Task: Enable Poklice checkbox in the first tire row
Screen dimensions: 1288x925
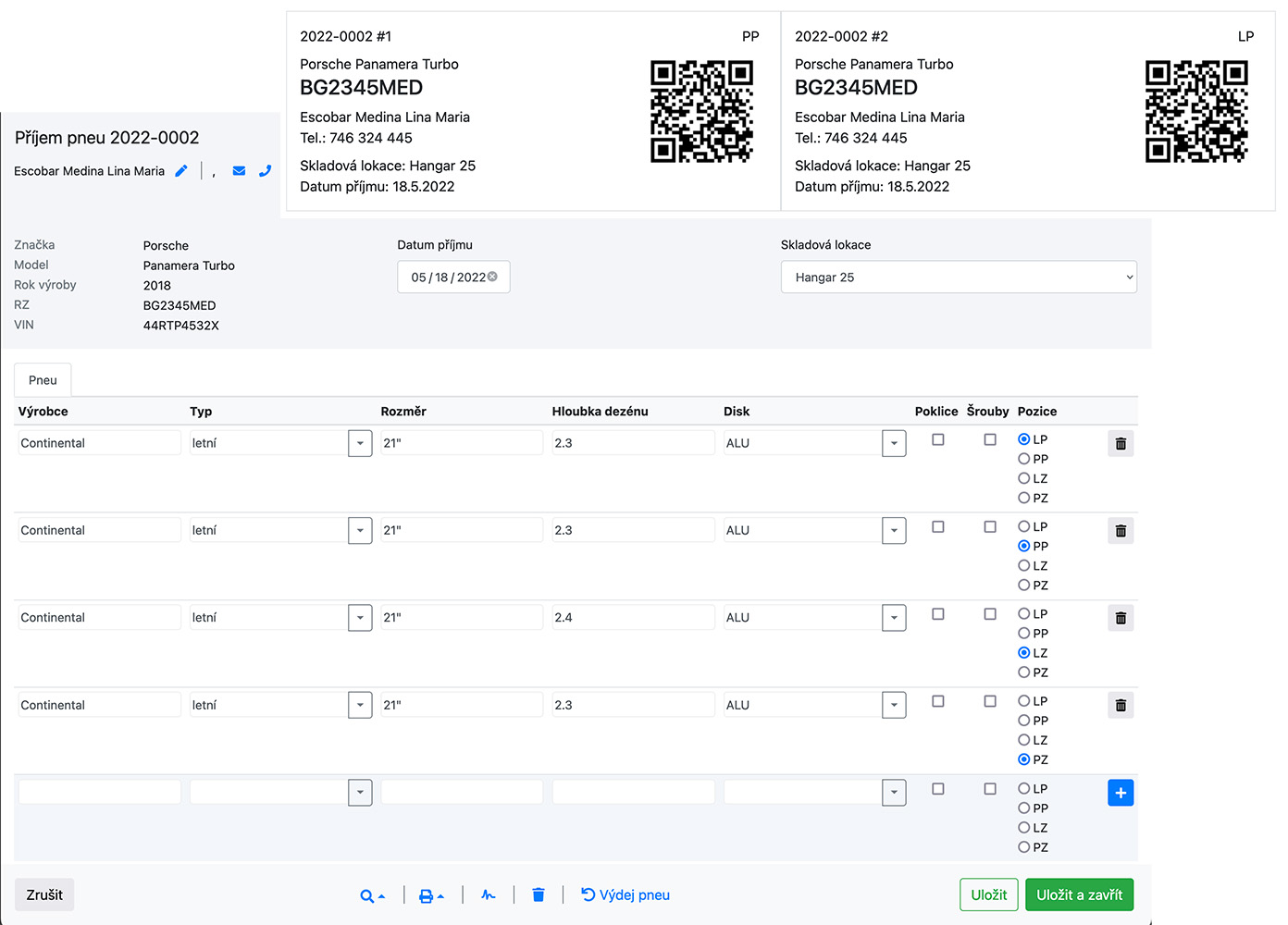Action: (938, 440)
